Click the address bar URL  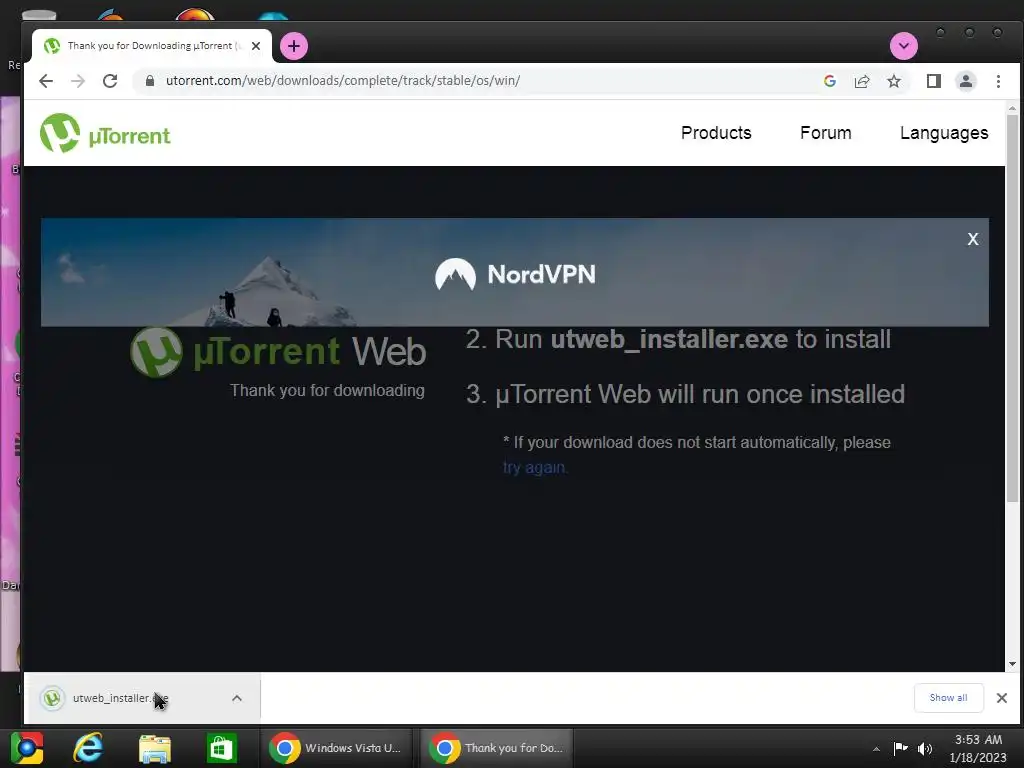[x=342, y=81]
